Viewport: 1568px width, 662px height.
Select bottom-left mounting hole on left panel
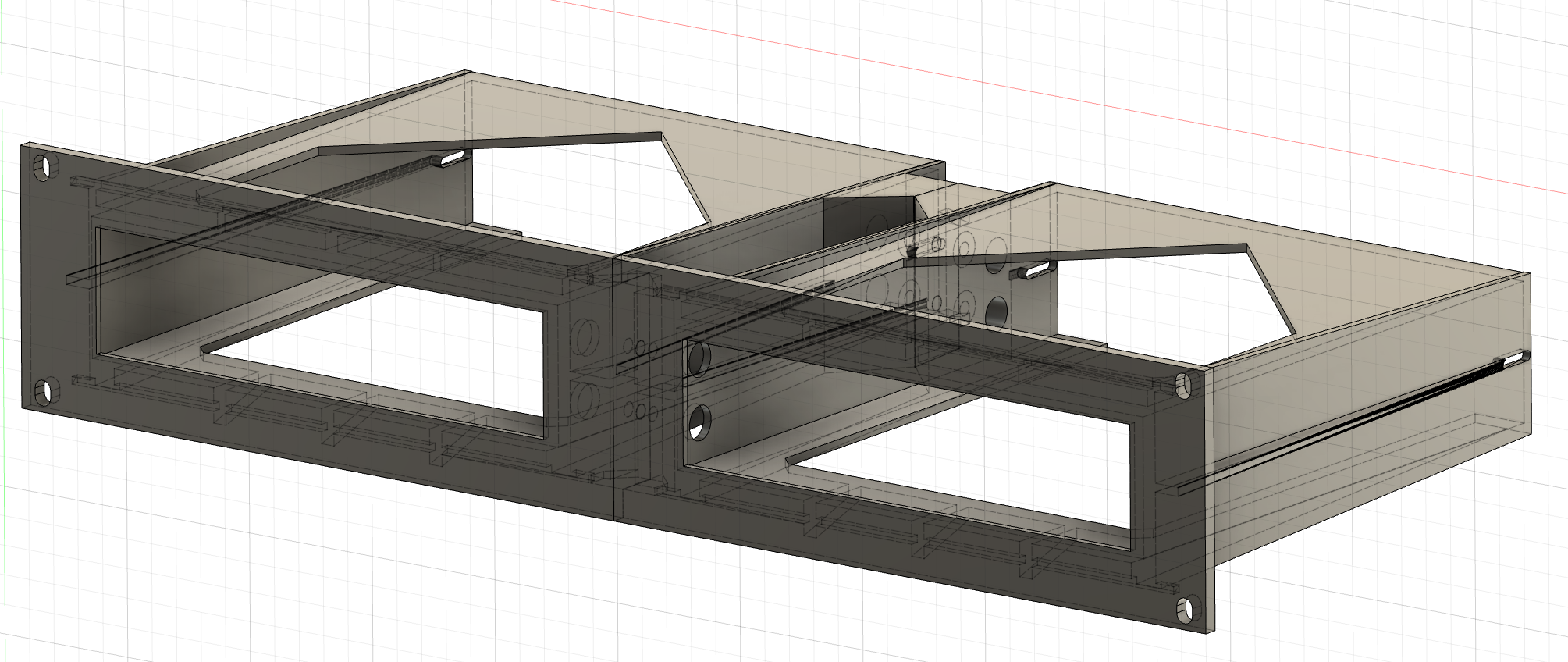44,392
